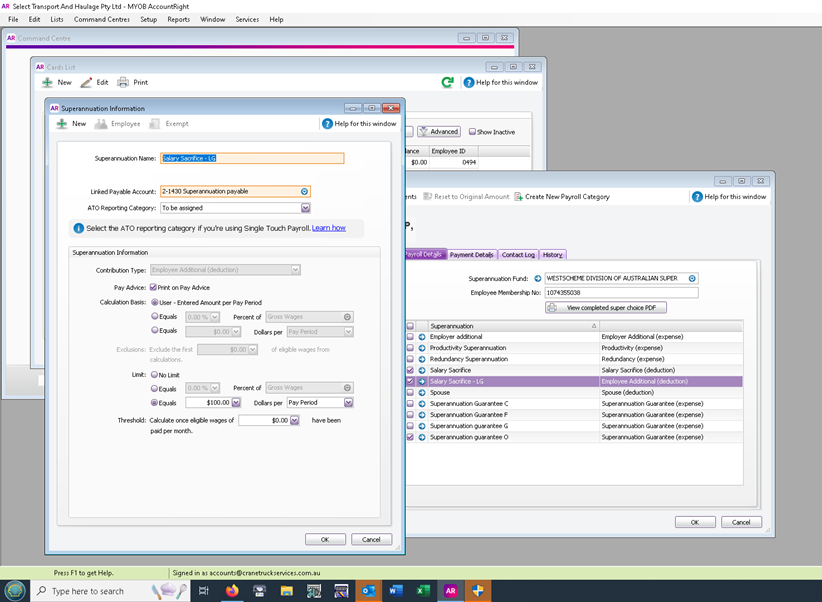Image resolution: width=822 pixels, height=602 pixels.
Task: Tick the Employer additional checkbox
Action: tap(410, 336)
